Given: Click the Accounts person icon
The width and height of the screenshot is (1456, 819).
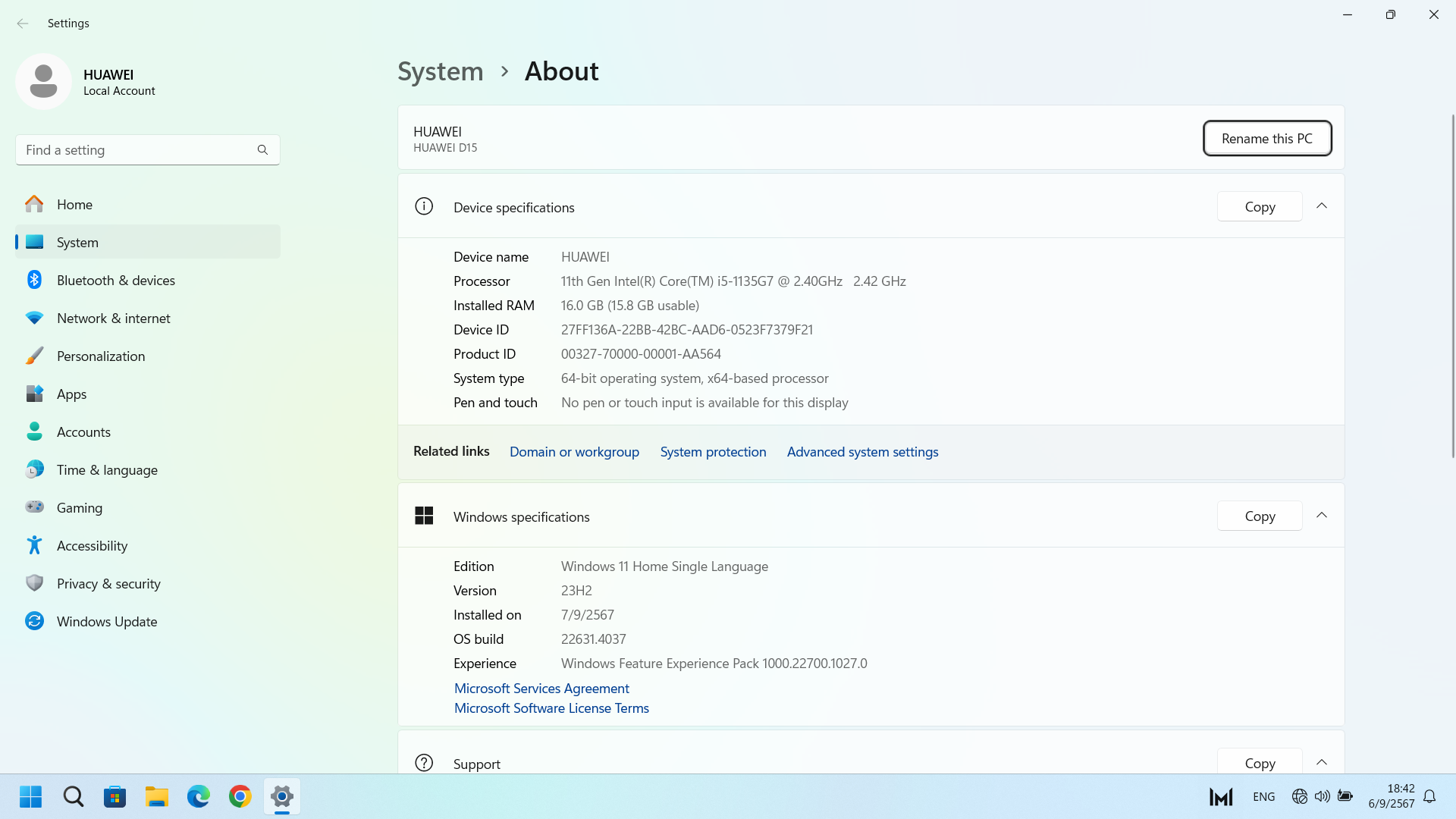Looking at the screenshot, I should pos(34,431).
